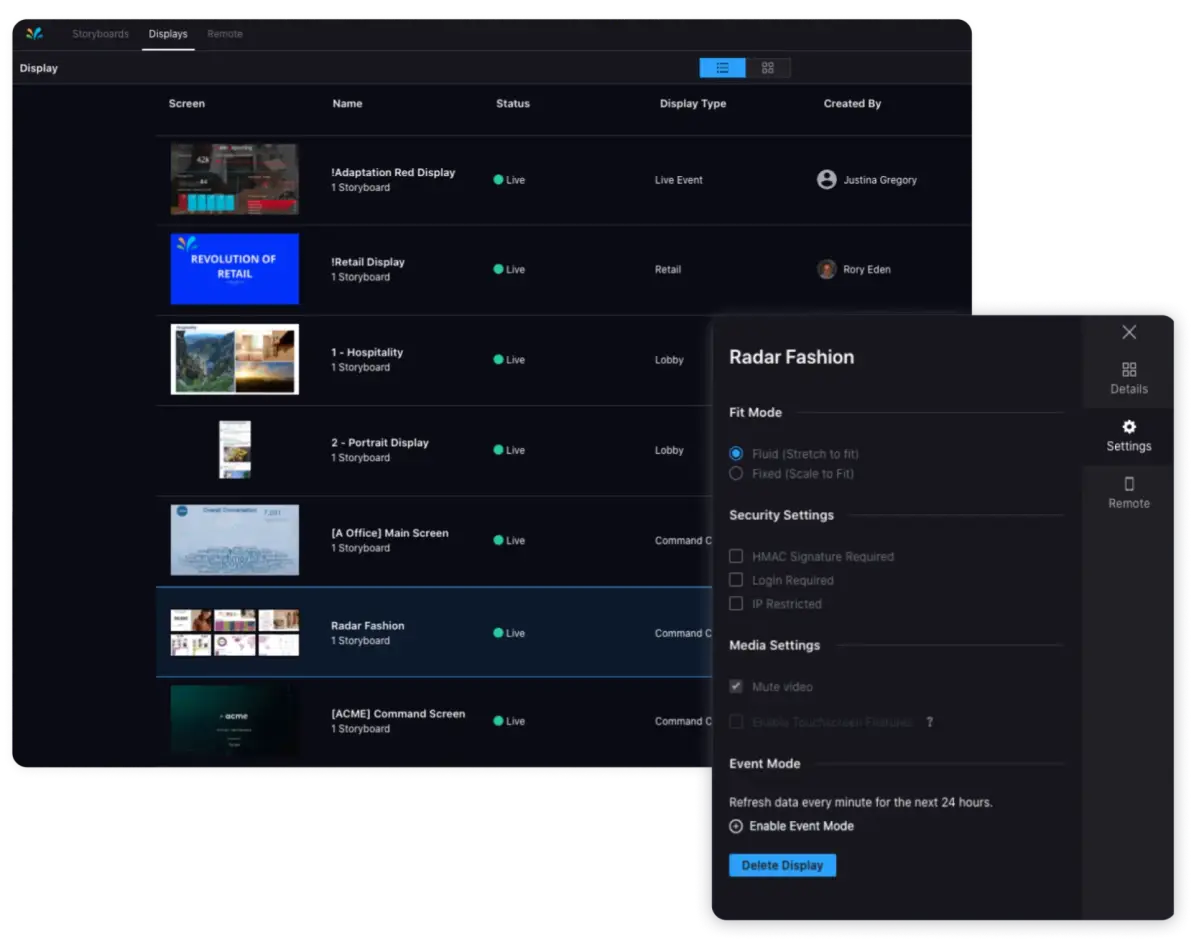Image resolution: width=1194 pixels, height=949 pixels.
Task: Click the Radar Fashion screen thumbnail
Action: tap(234, 632)
